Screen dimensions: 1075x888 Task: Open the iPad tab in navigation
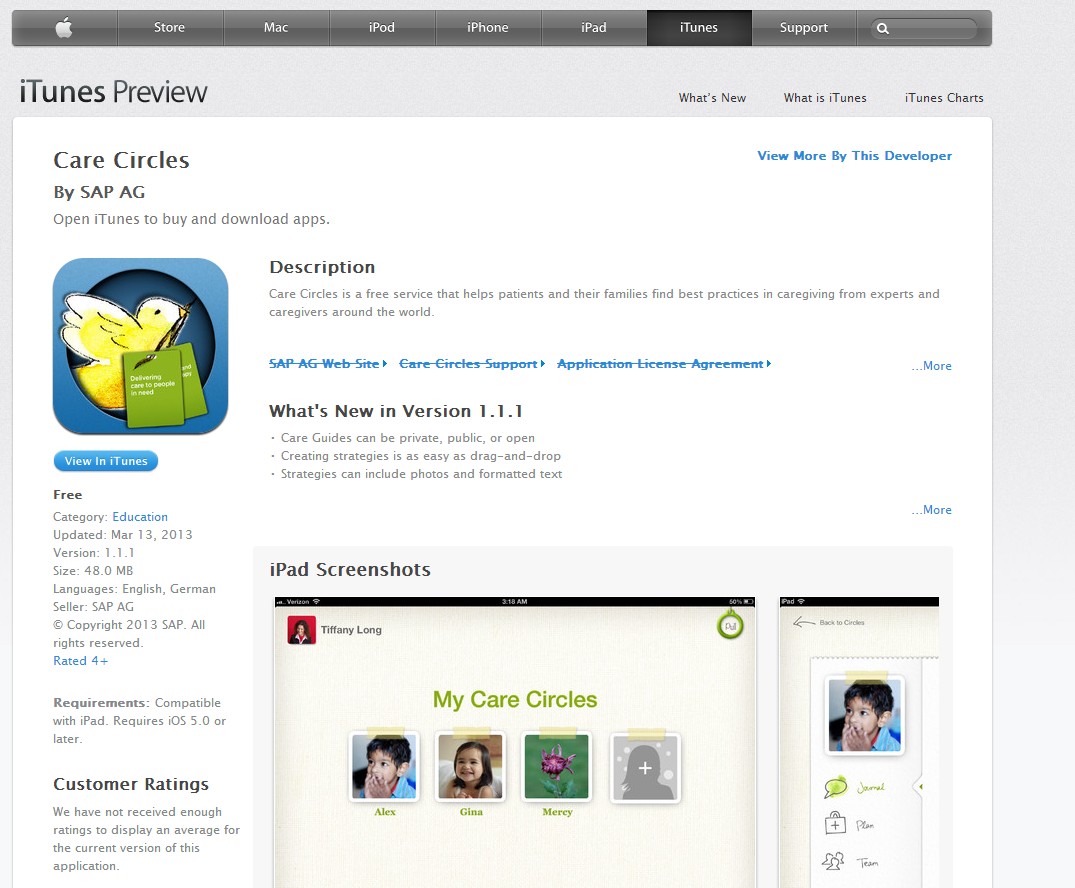coord(594,27)
